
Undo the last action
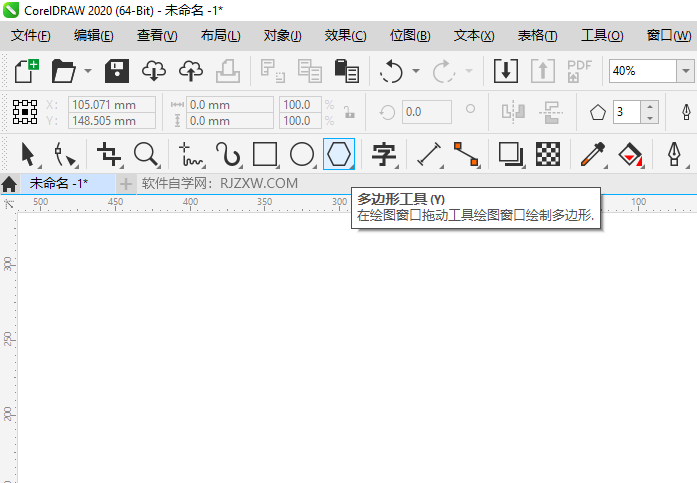click(x=391, y=71)
